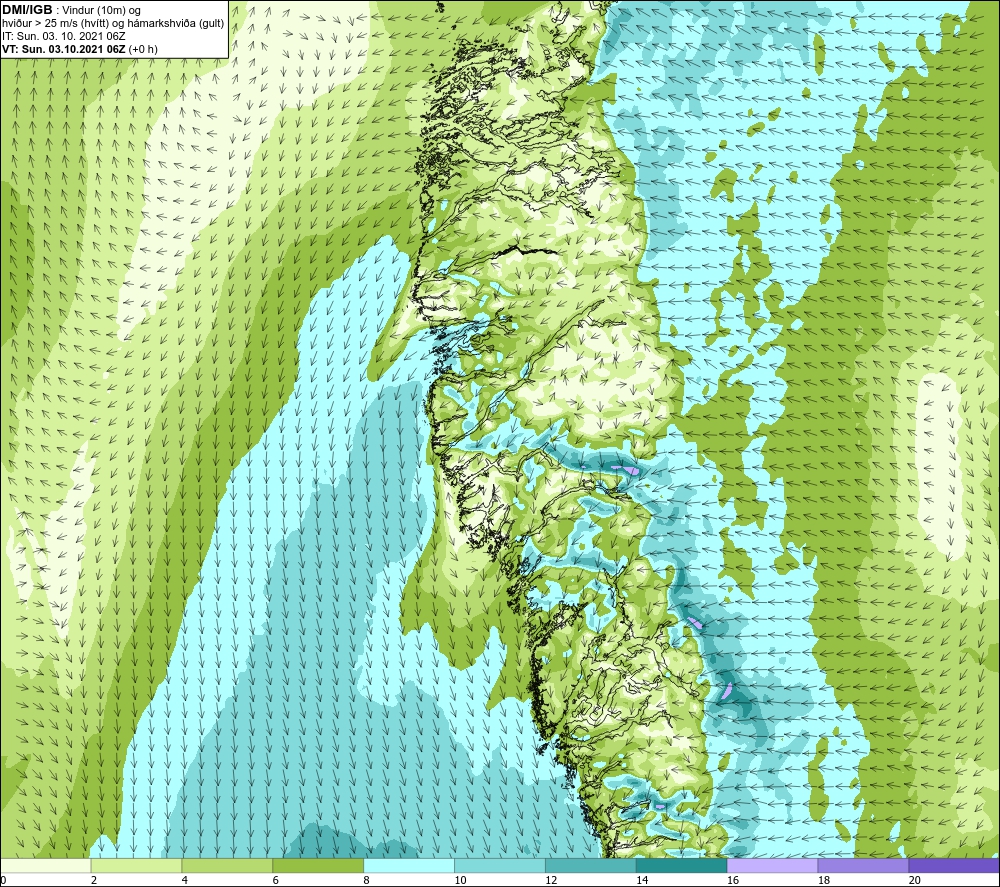The image size is (1000, 887).
Task: Click the 'IT: Sun. 03. 10. 2021 06Z' line
Action: pos(64,36)
